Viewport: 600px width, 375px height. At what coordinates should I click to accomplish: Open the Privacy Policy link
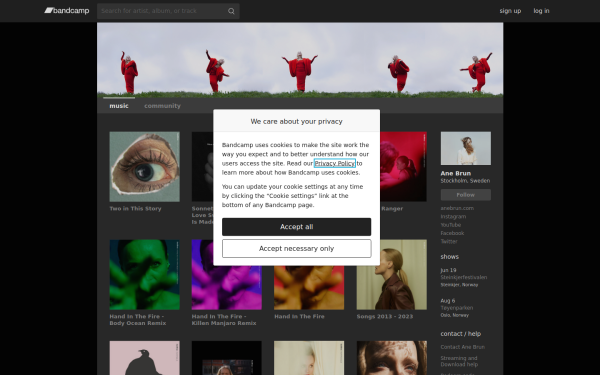click(334, 163)
